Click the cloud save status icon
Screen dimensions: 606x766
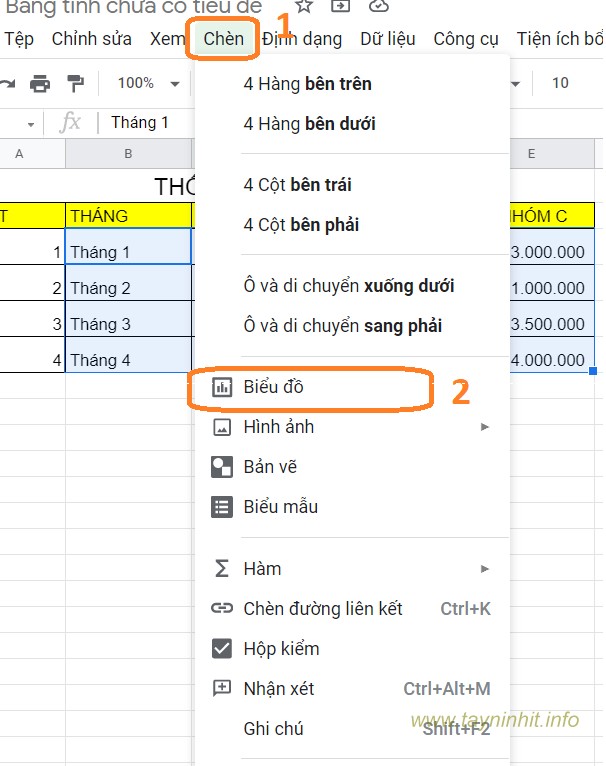click(378, 6)
